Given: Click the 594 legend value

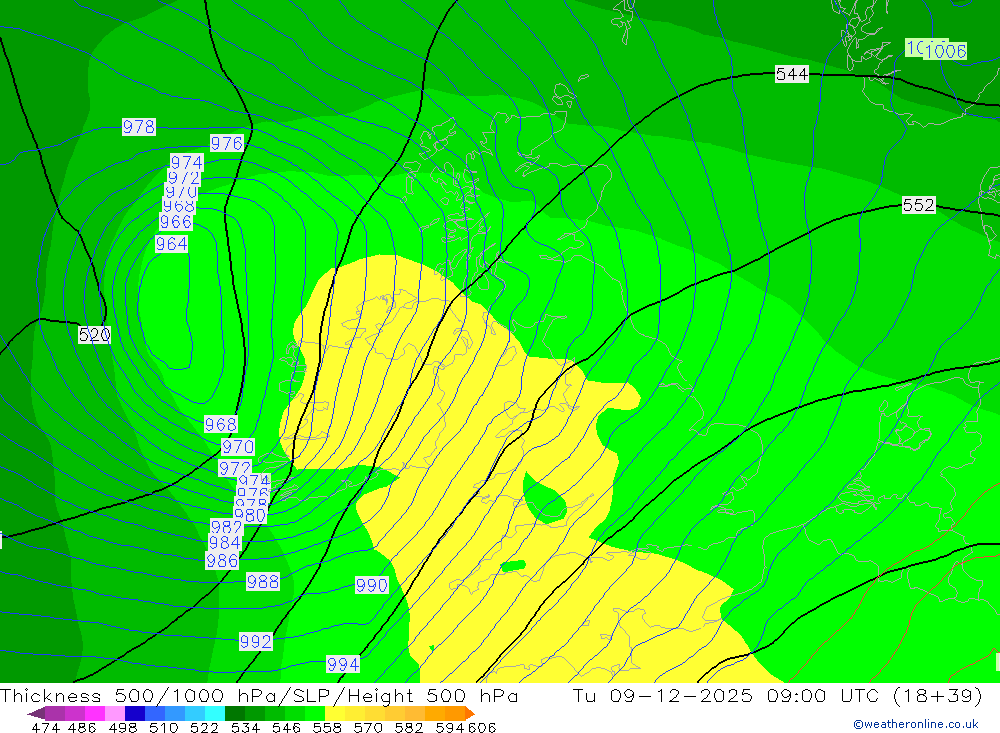Looking at the screenshot, I should (450, 727).
